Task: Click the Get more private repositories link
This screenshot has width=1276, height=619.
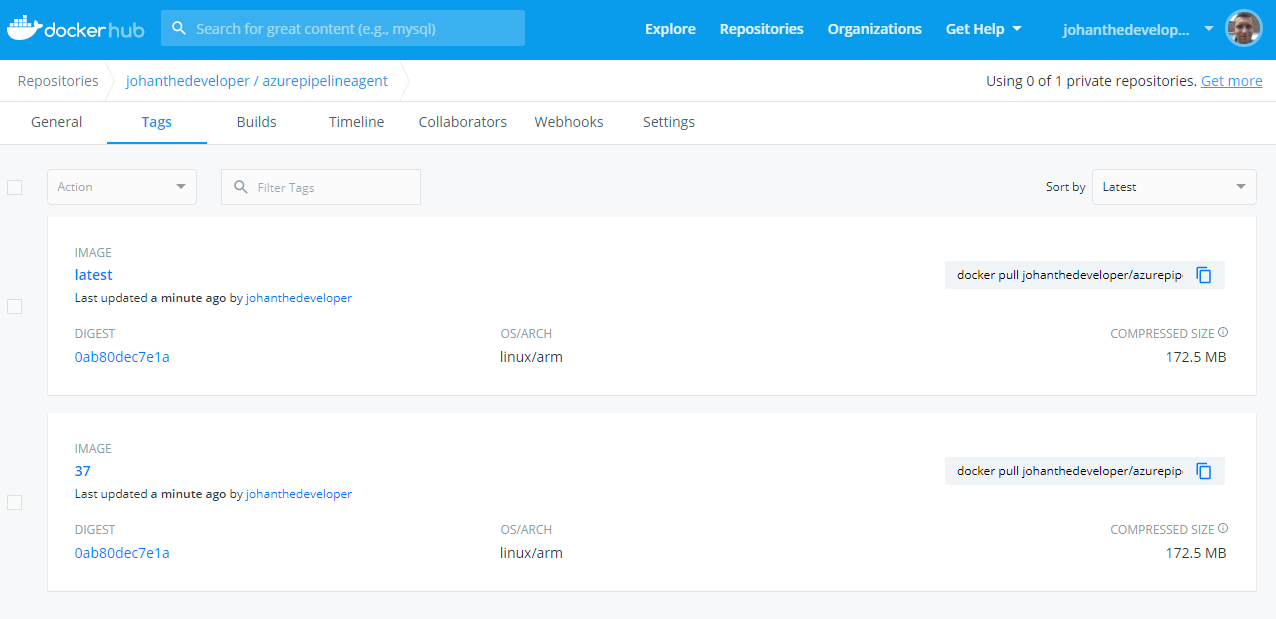Action: click(x=1232, y=81)
